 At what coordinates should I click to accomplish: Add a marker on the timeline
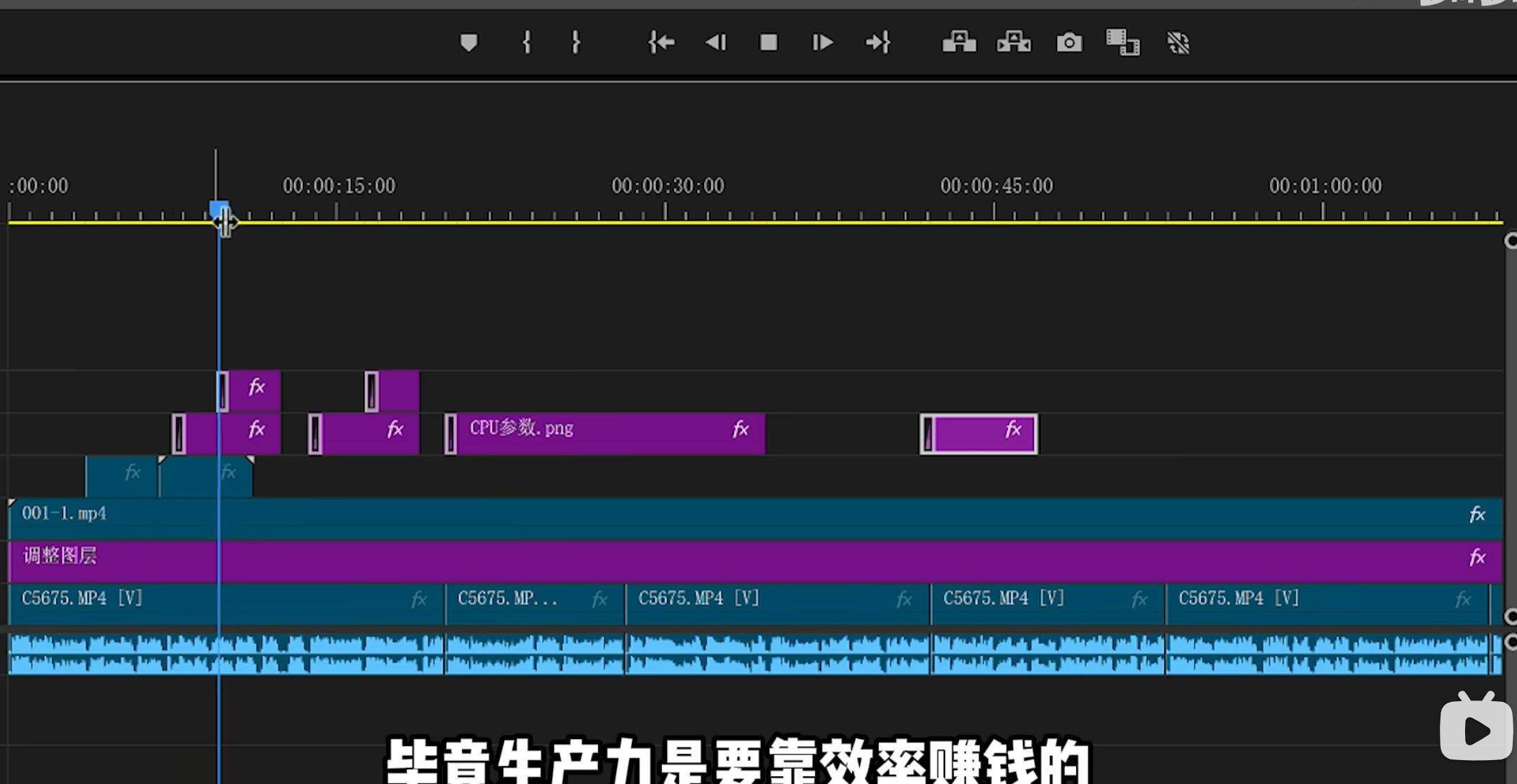[469, 42]
